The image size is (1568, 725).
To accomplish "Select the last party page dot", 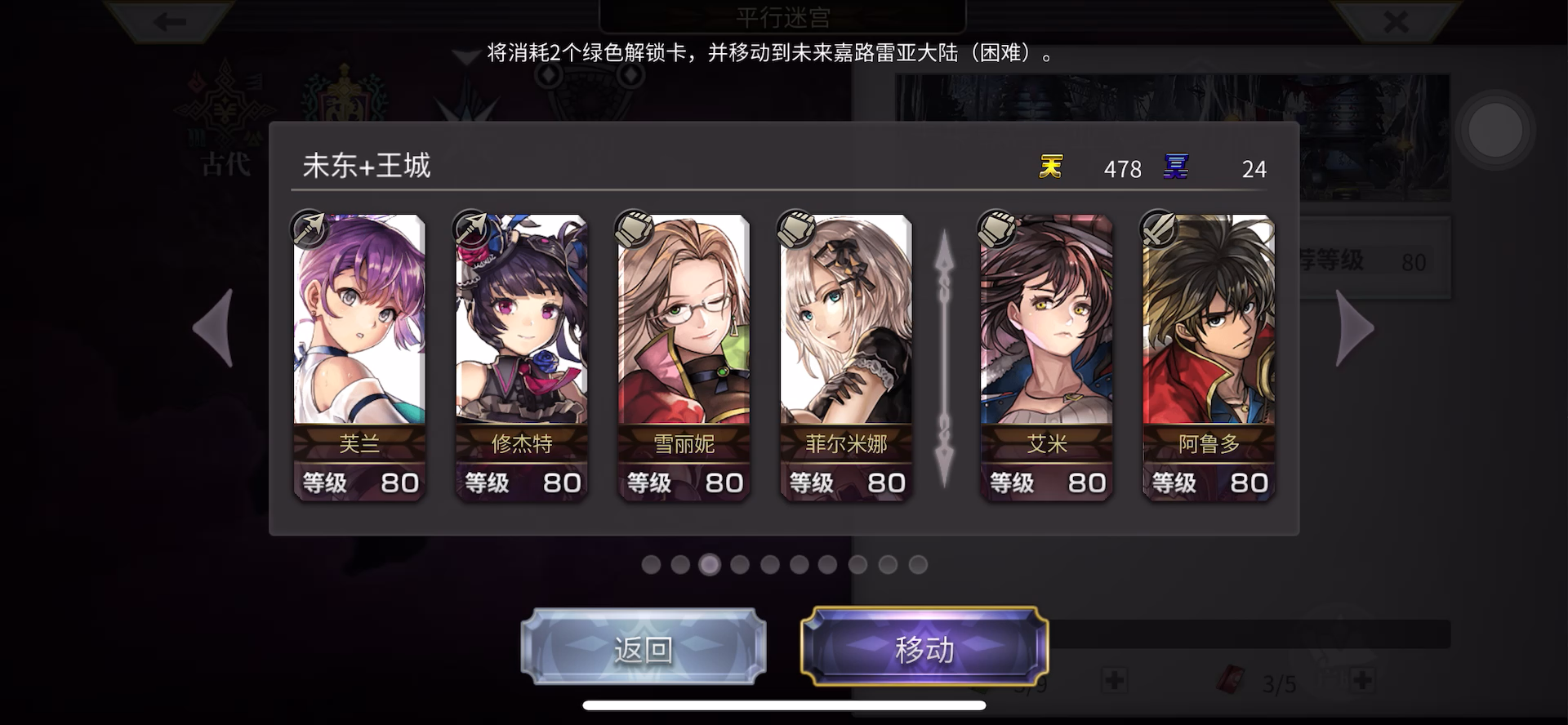I will (x=918, y=564).
